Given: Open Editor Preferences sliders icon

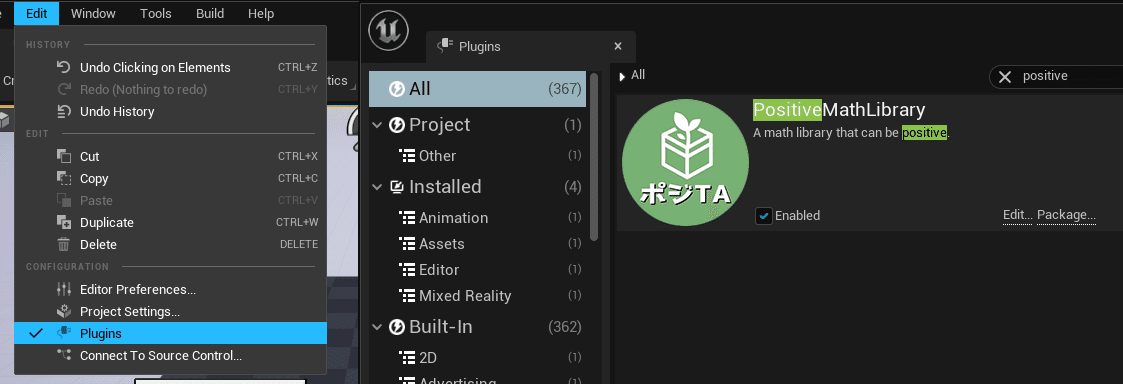Looking at the screenshot, I should (x=64, y=289).
